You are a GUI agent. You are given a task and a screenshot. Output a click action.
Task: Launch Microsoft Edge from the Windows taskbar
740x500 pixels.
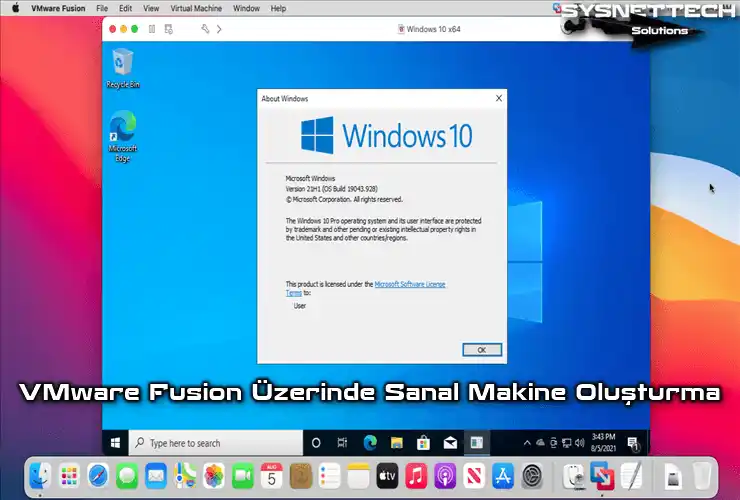[x=370, y=443]
